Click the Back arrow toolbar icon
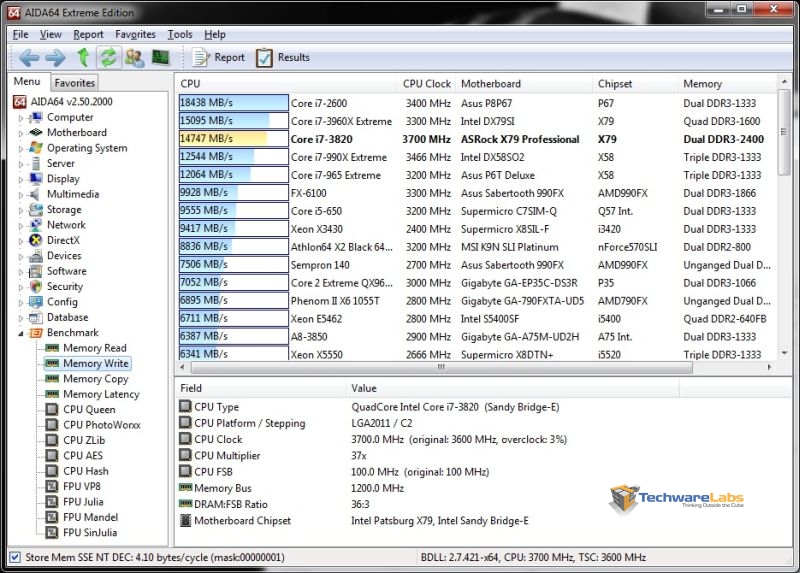Image resolution: width=800 pixels, height=573 pixels. tap(29, 58)
